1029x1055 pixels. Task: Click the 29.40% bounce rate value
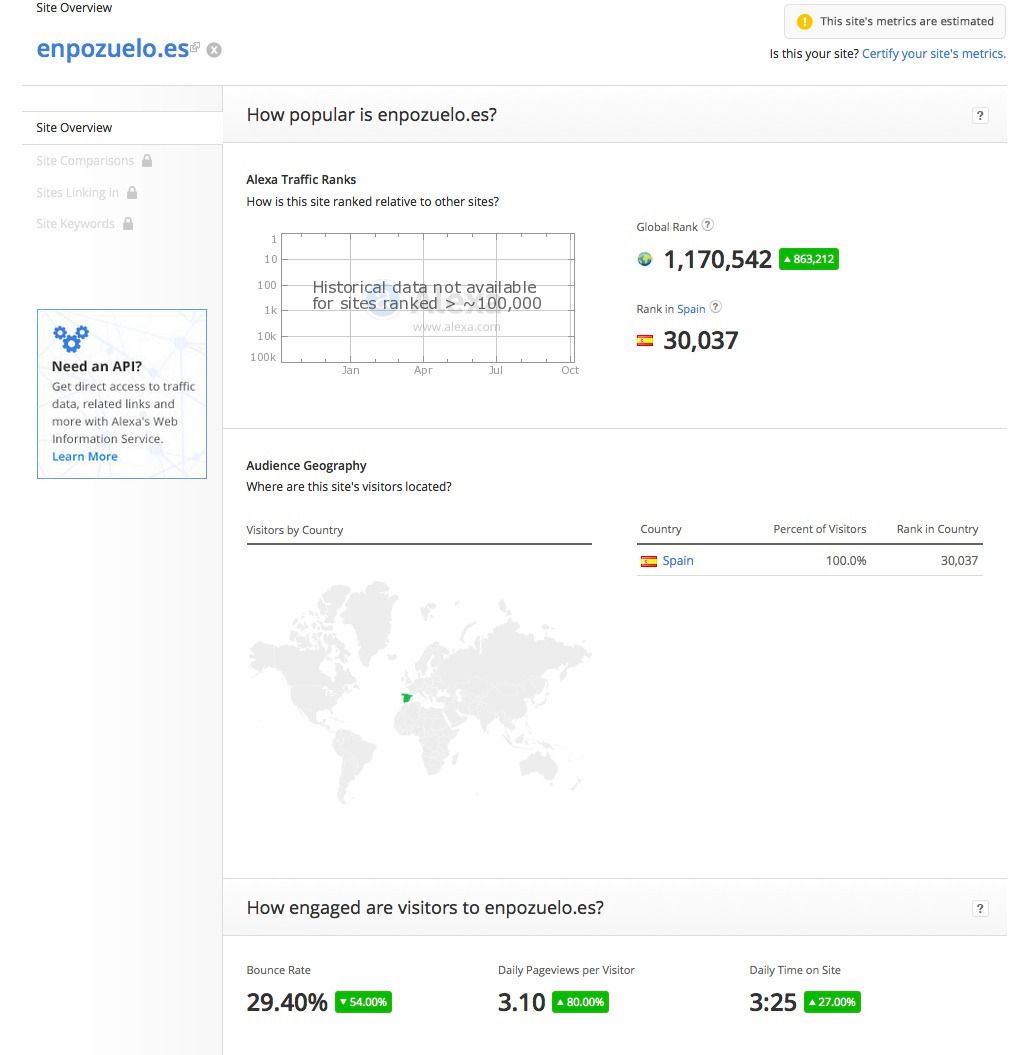[287, 1002]
